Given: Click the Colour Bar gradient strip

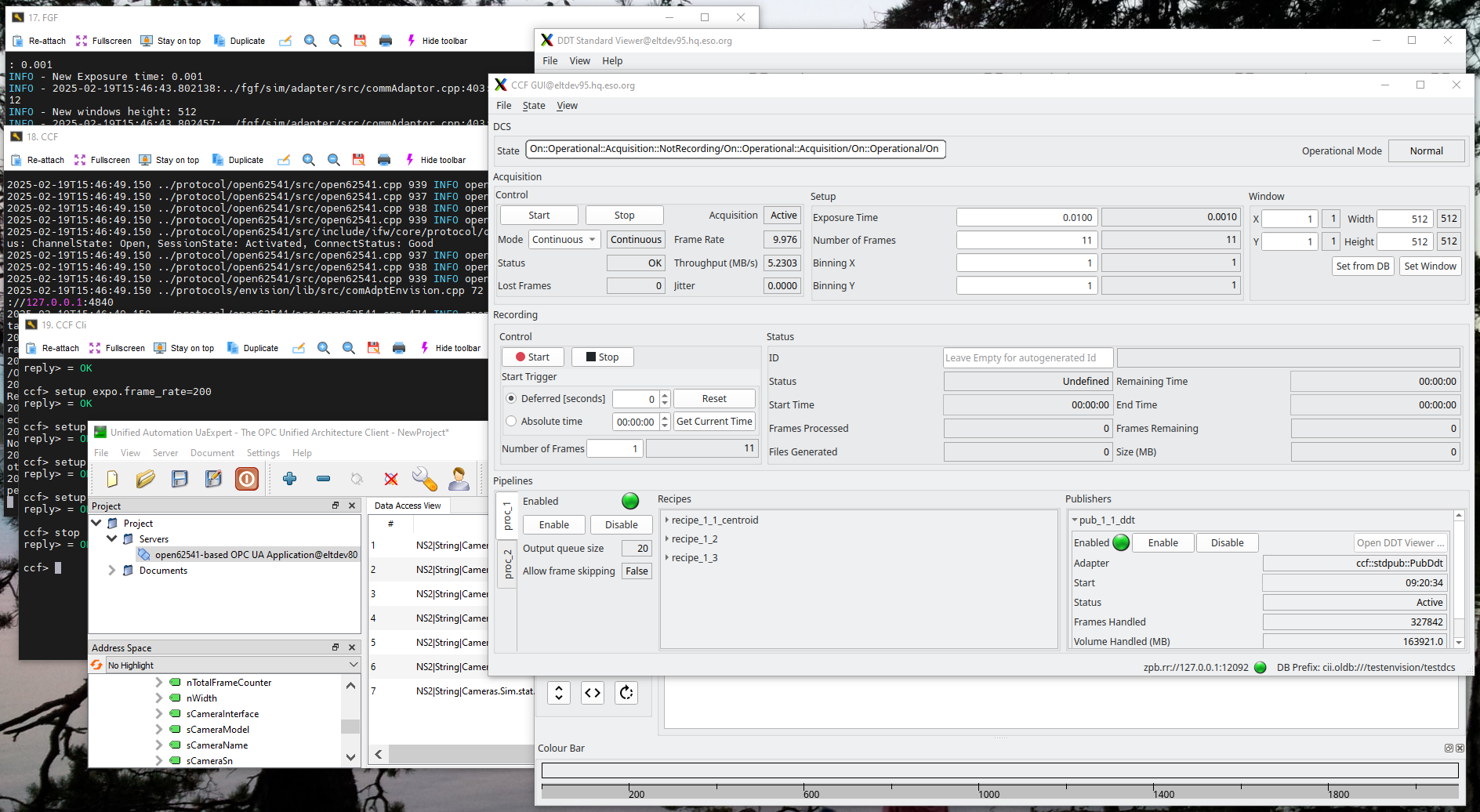Looking at the screenshot, I should click(999, 770).
